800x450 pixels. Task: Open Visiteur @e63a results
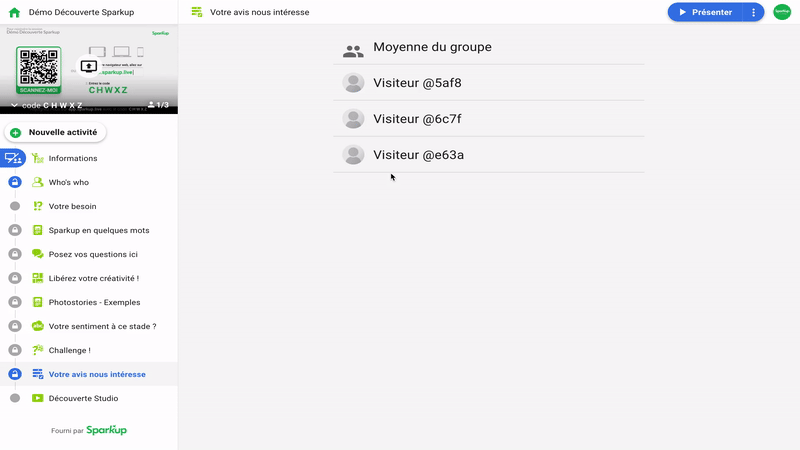point(489,155)
